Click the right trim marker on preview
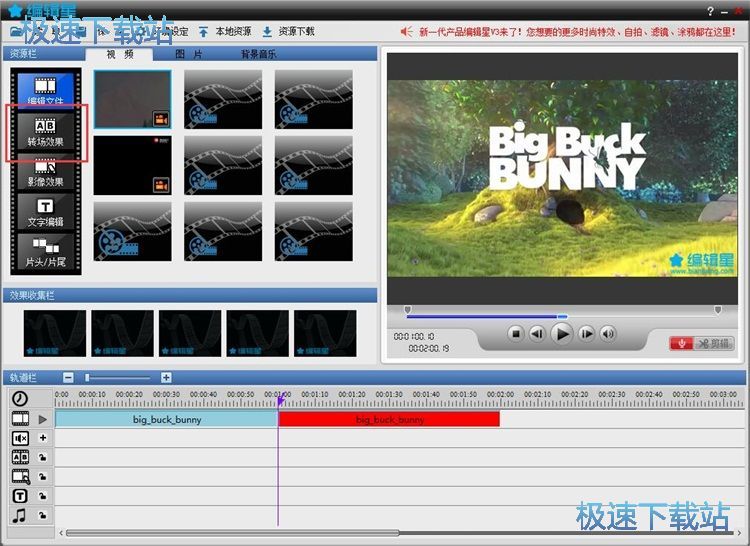This screenshot has height=546, width=750. click(x=717, y=310)
